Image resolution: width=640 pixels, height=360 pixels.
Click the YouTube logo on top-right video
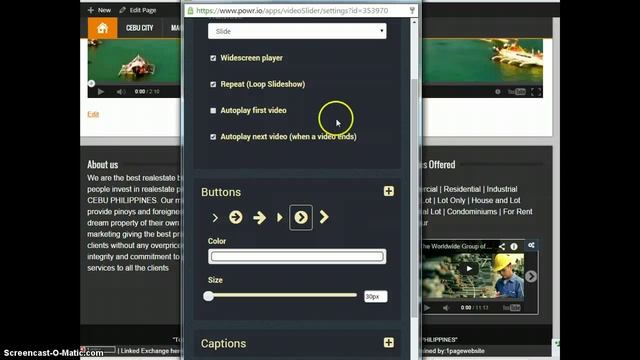pos(517,92)
